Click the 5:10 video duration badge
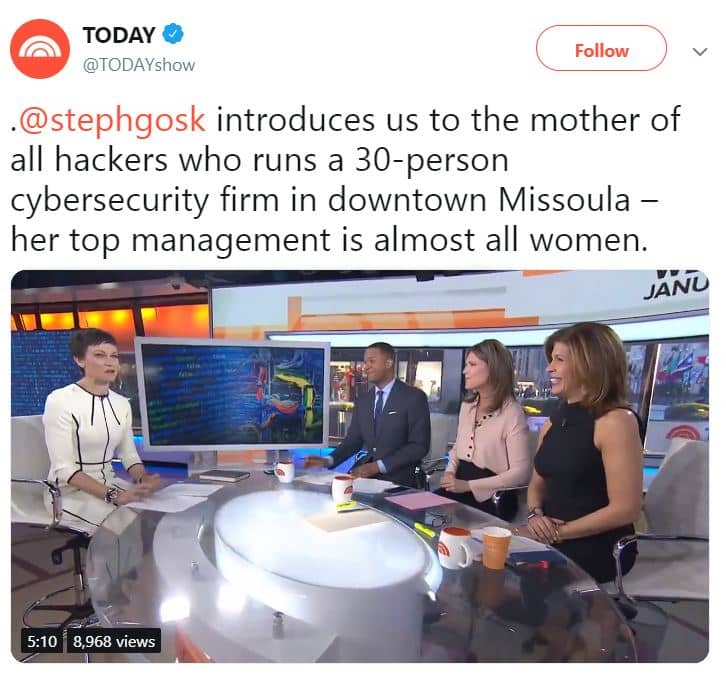The image size is (726, 674). pos(42,641)
